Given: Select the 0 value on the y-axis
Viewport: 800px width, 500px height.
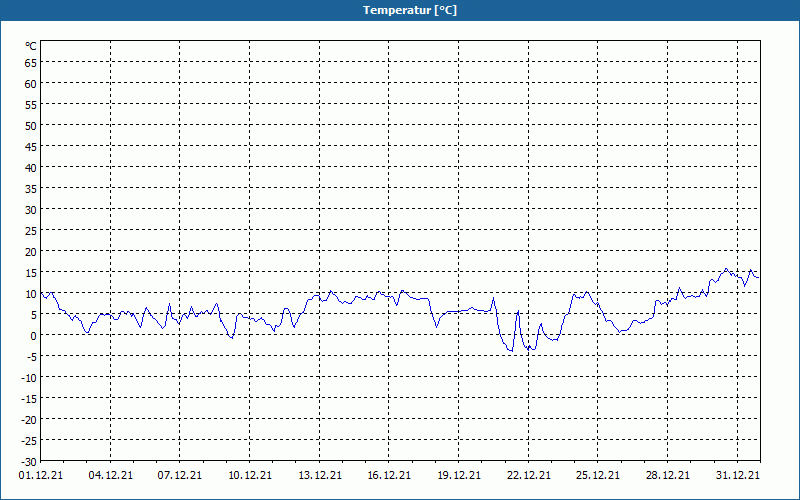Looking at the screenshot, I should pyautogui.click(x=33, y=335).
